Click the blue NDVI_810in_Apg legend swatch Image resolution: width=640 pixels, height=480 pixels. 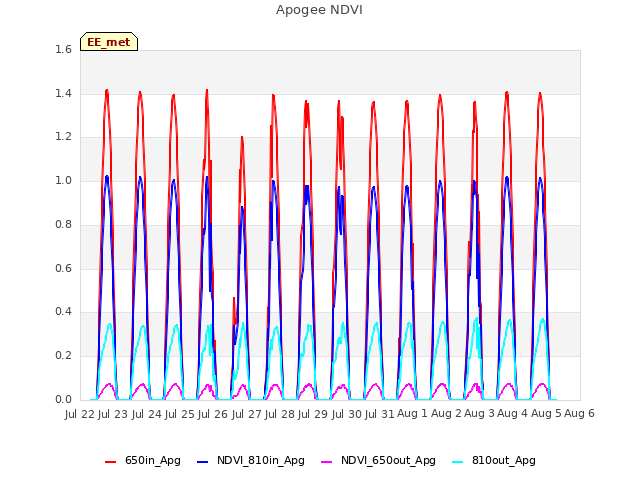[202, 462]
